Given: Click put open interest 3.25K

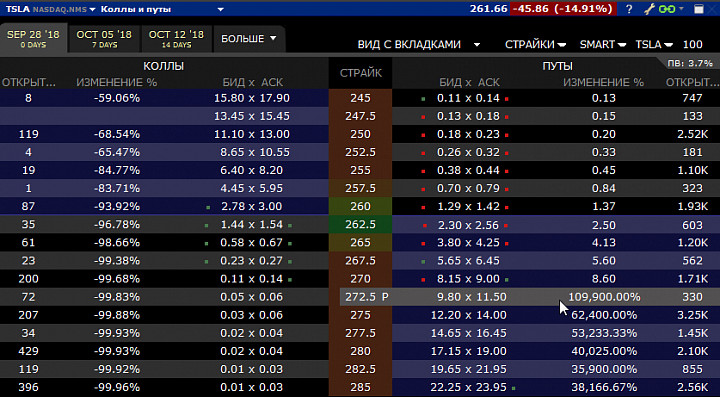Looking at the screenshot, I should pyautogui.click(x=692, y=315).
